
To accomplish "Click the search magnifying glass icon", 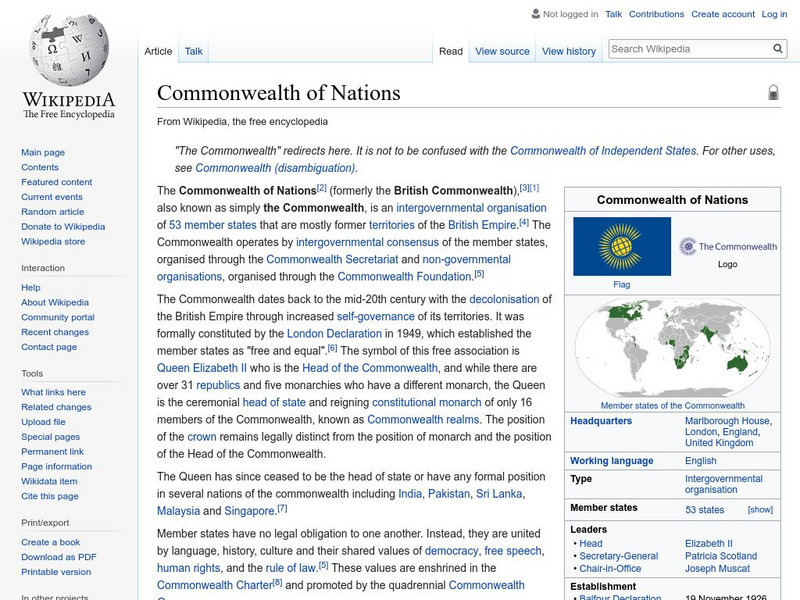I will click(x=778, y=48).
